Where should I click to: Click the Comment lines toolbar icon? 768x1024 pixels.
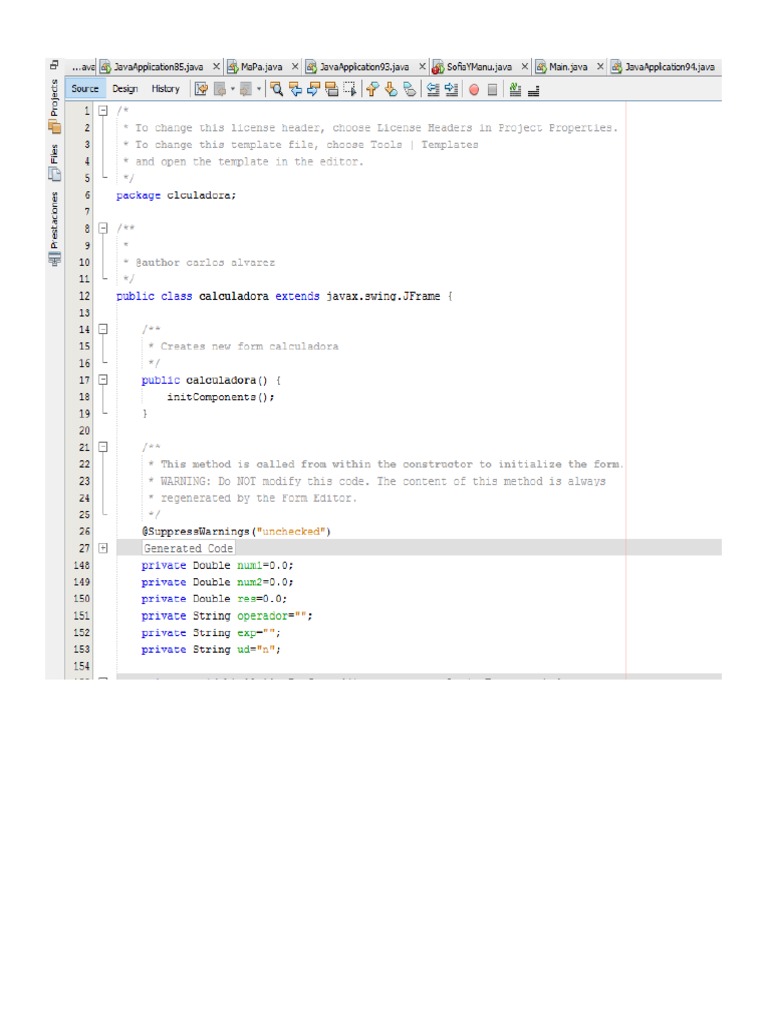(x=515, y=89)
